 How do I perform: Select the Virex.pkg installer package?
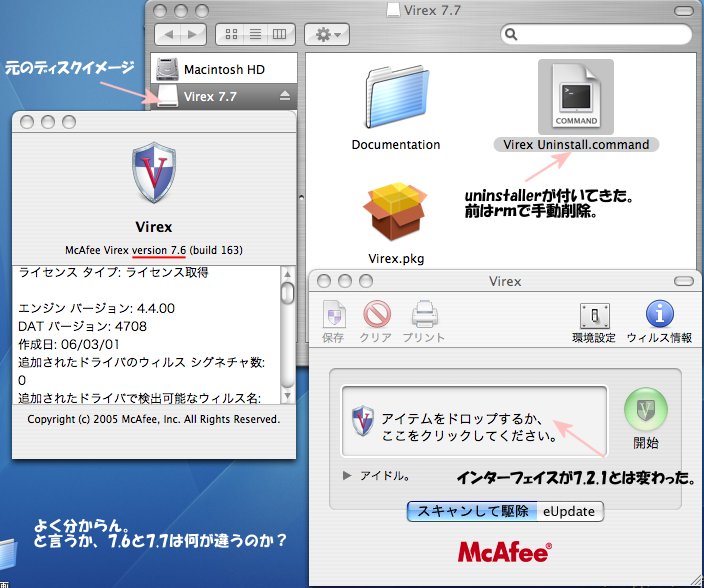click(x=395, y=211)
